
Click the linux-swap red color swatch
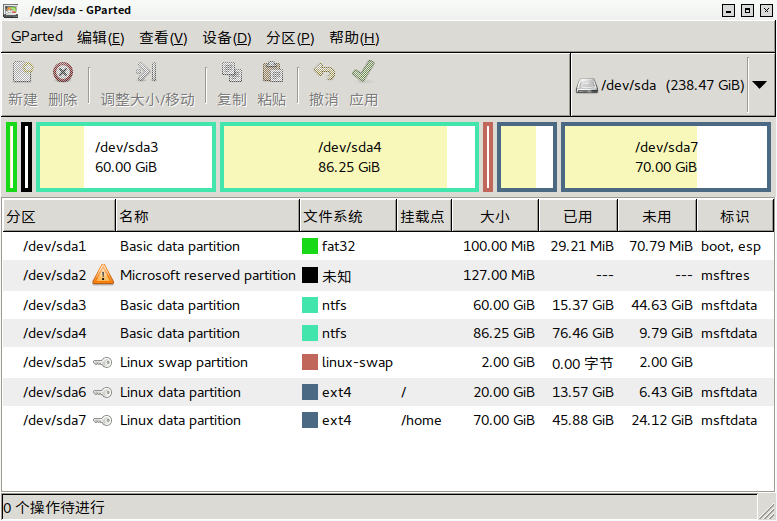tap(310, 362)
